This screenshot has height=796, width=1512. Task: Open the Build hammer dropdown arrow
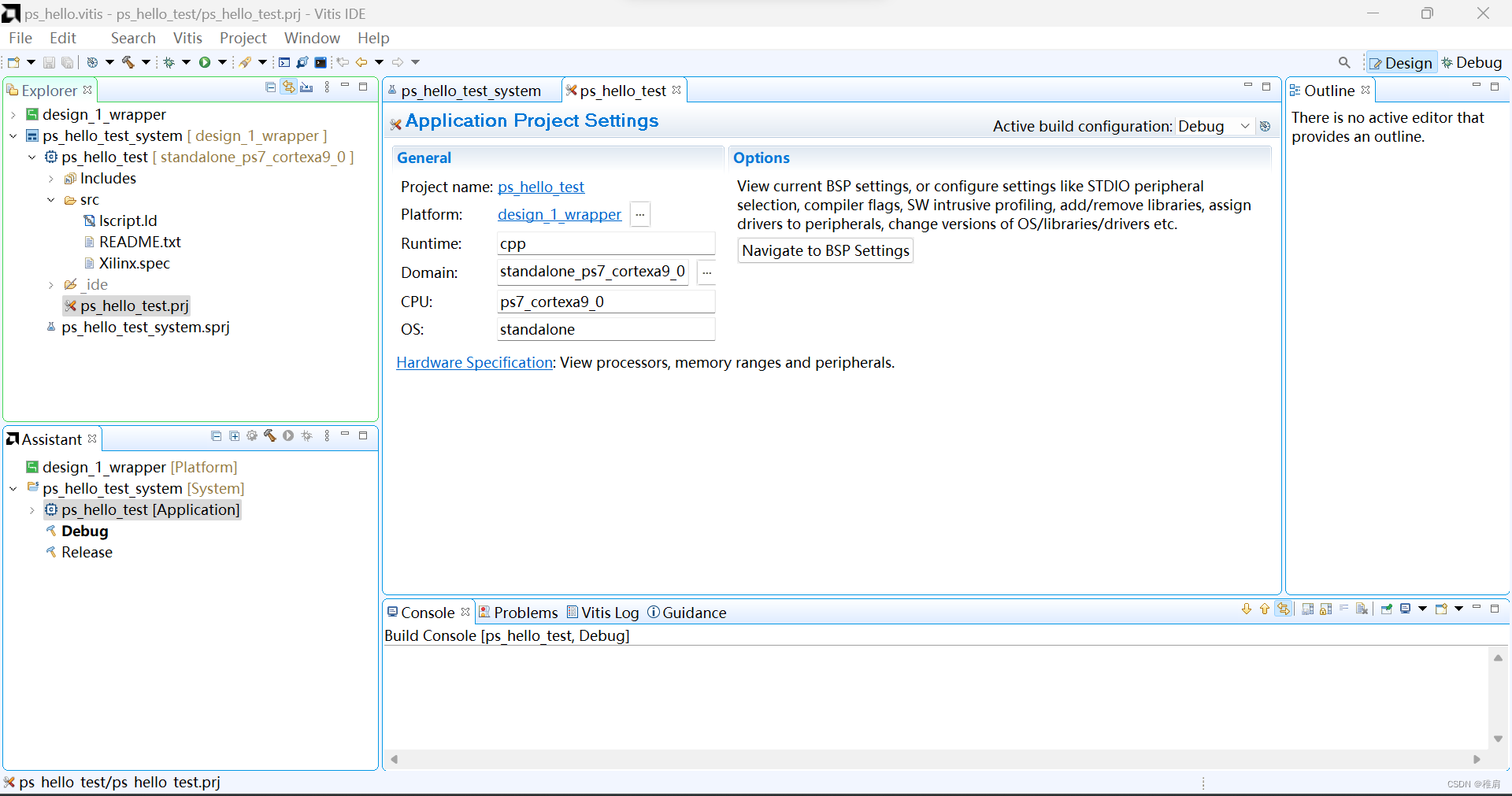[x=146, y=62]
